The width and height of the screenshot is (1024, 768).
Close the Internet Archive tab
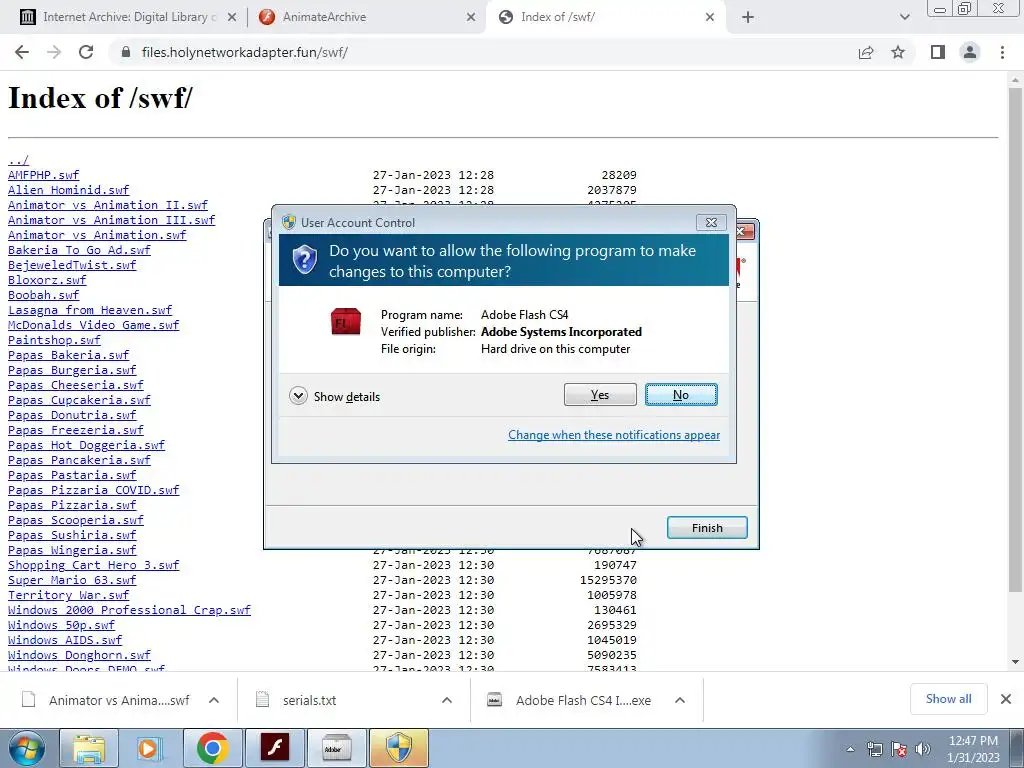[232, 17]
